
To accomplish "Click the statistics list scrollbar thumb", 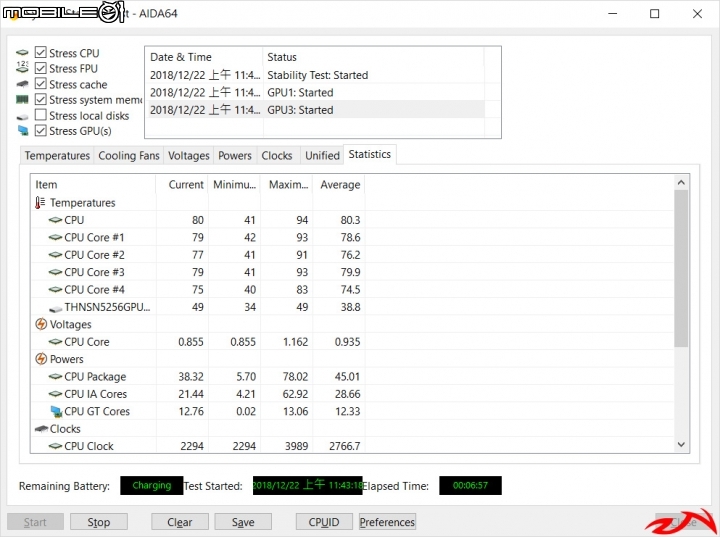I will click(681, 268).
